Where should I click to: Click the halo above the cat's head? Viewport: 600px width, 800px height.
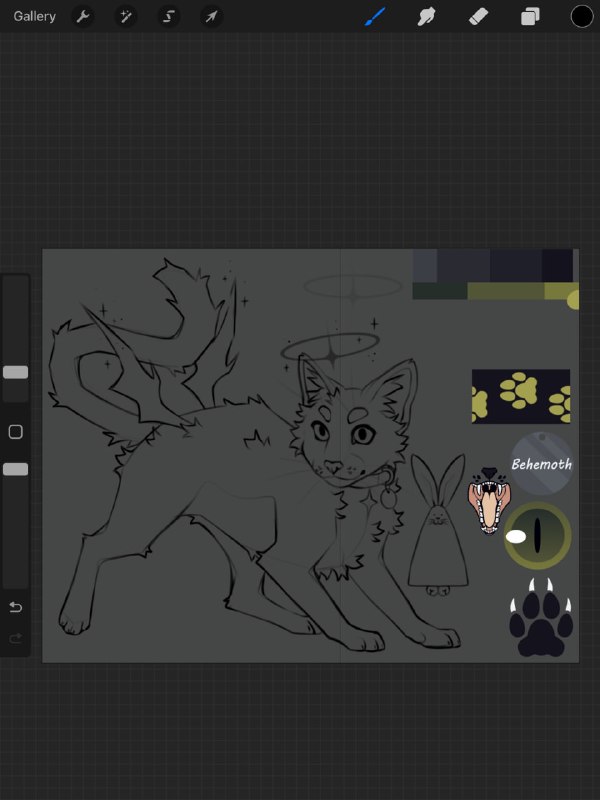(x=330, y=347)
